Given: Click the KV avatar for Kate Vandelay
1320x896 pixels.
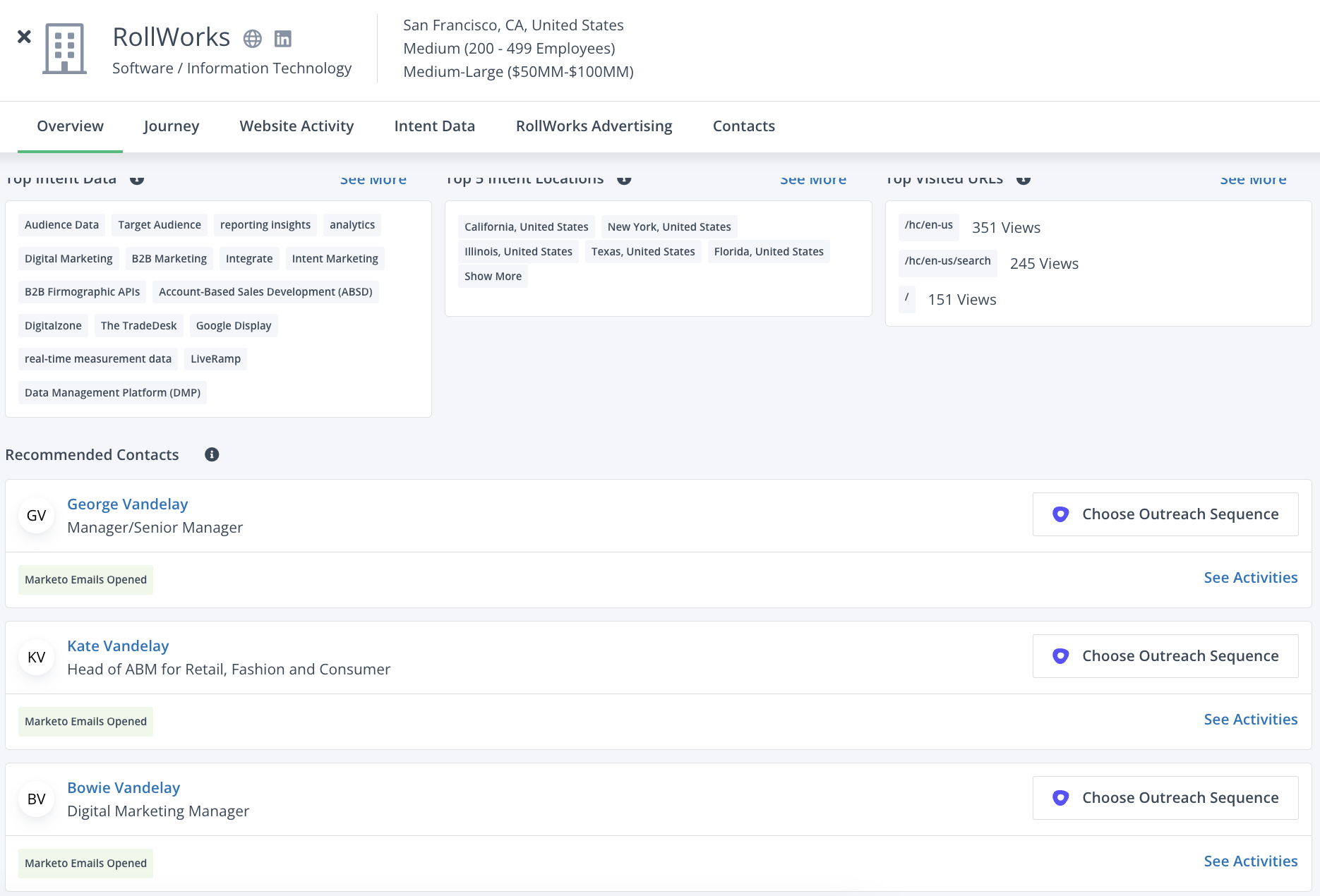Looking at the screenshot, I should [36, 658].
